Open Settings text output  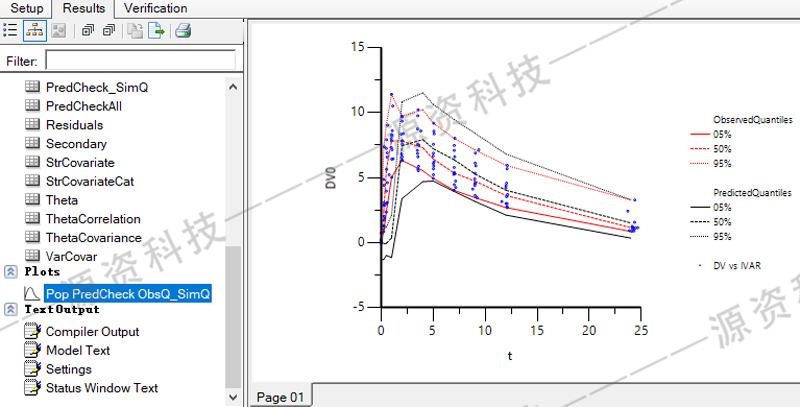tap(69, 369)
